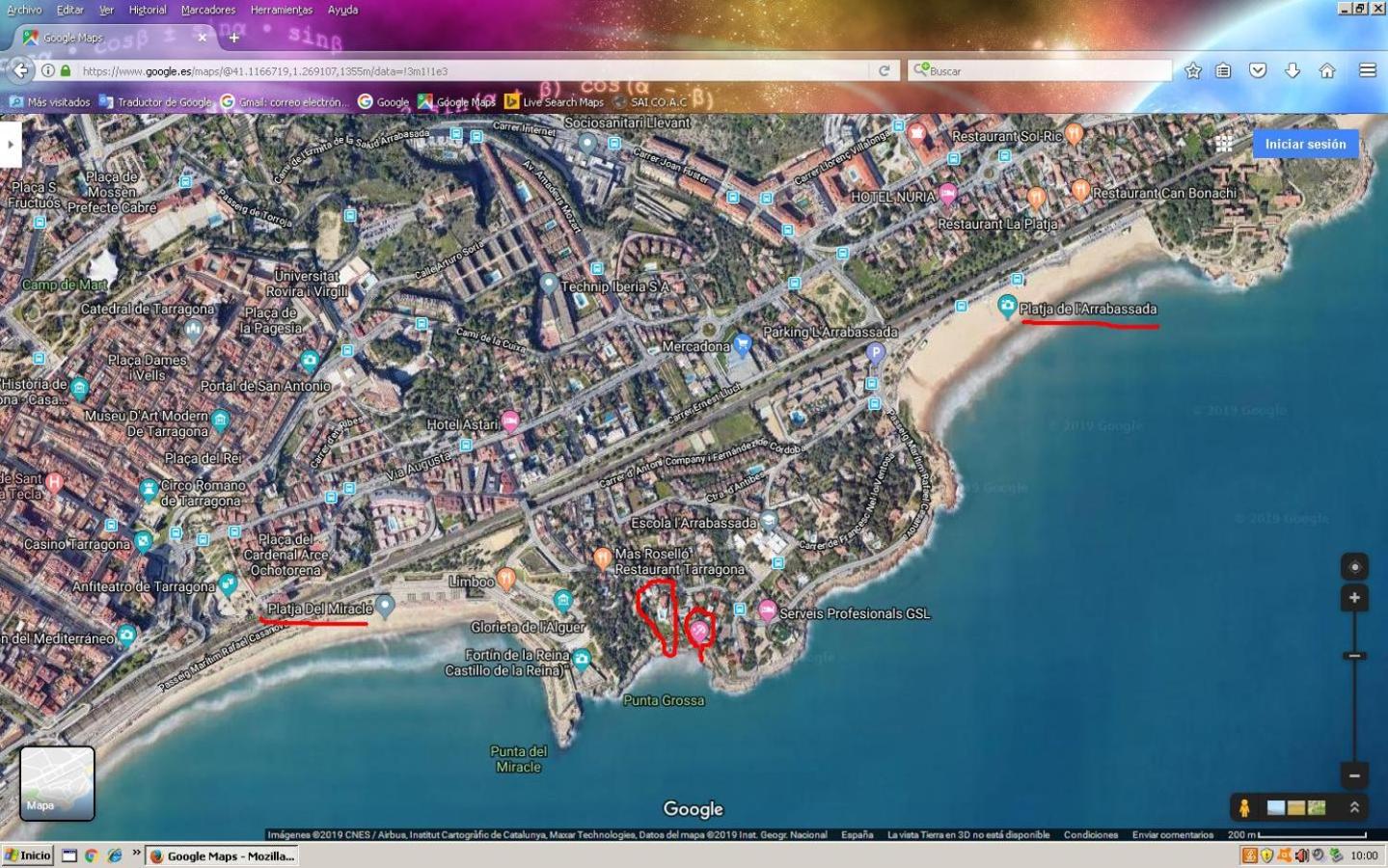Click the Buscar search field

1040,70
